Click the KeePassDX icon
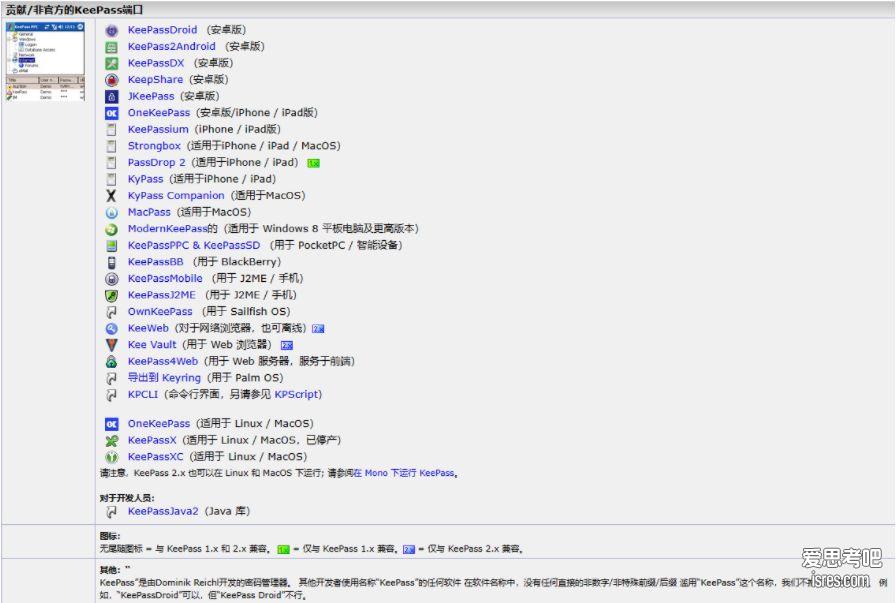This screenshot has width=896, height=603. (111, 64)
